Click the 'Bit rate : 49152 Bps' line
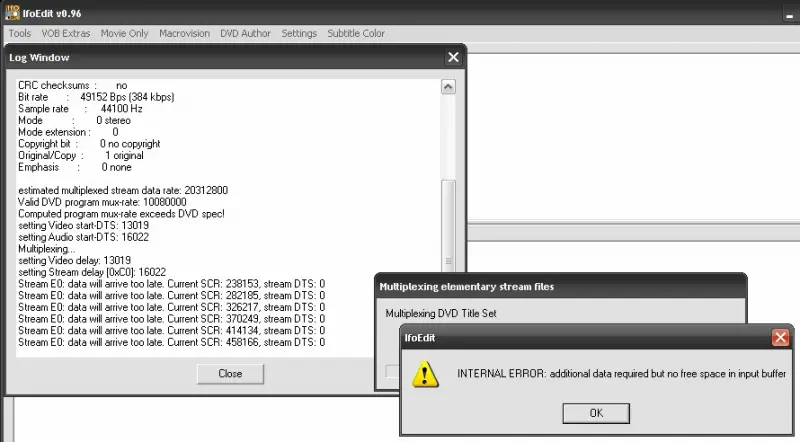 pyautogui.click(x=96, y=97)
